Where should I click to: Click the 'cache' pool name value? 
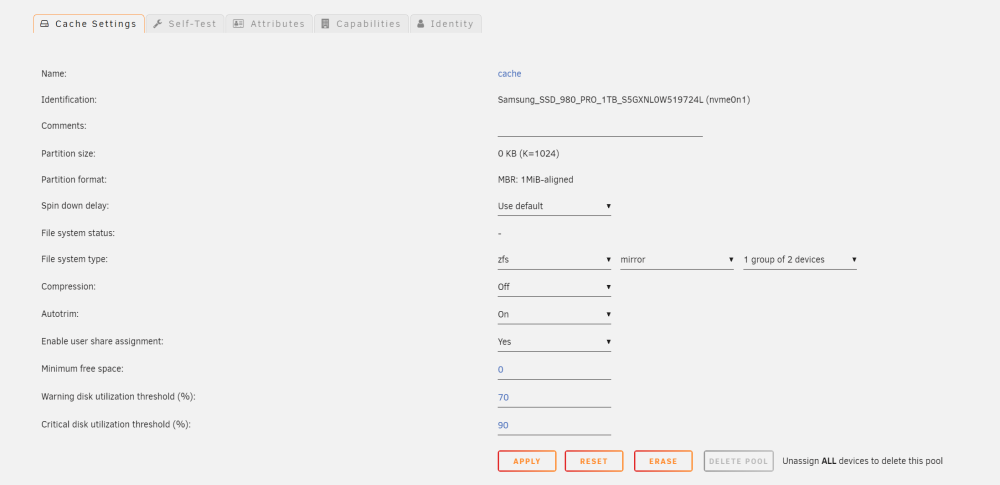pos(510,73)
